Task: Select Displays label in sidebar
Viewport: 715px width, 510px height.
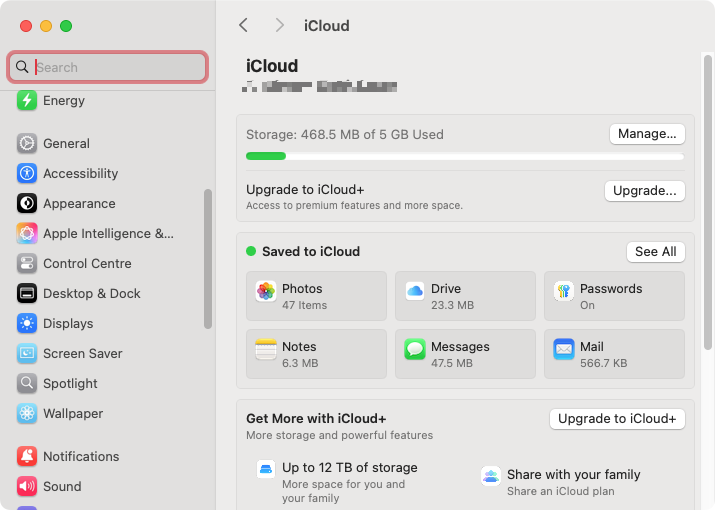Action: point(68,323)
